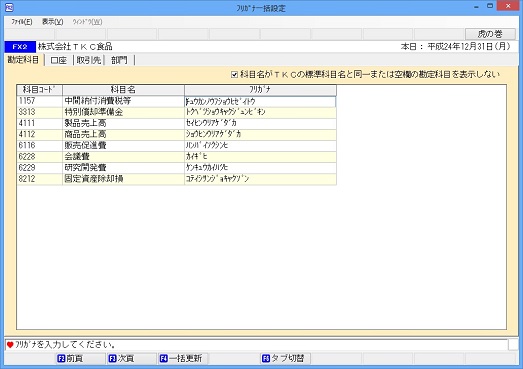Click the 科目コード column header
Screen dimensions: 523x369
[x=39, y=90]
